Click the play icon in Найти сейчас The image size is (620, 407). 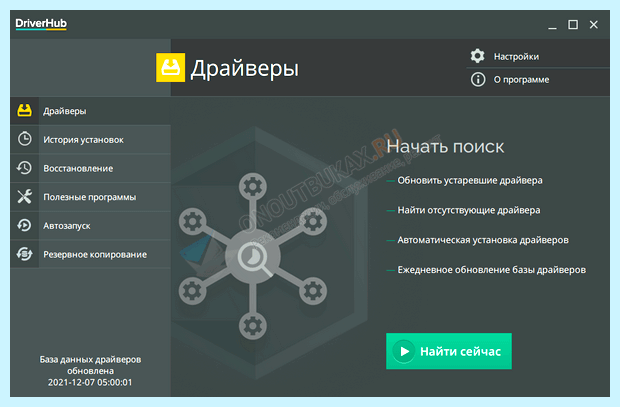pos(404,351)
